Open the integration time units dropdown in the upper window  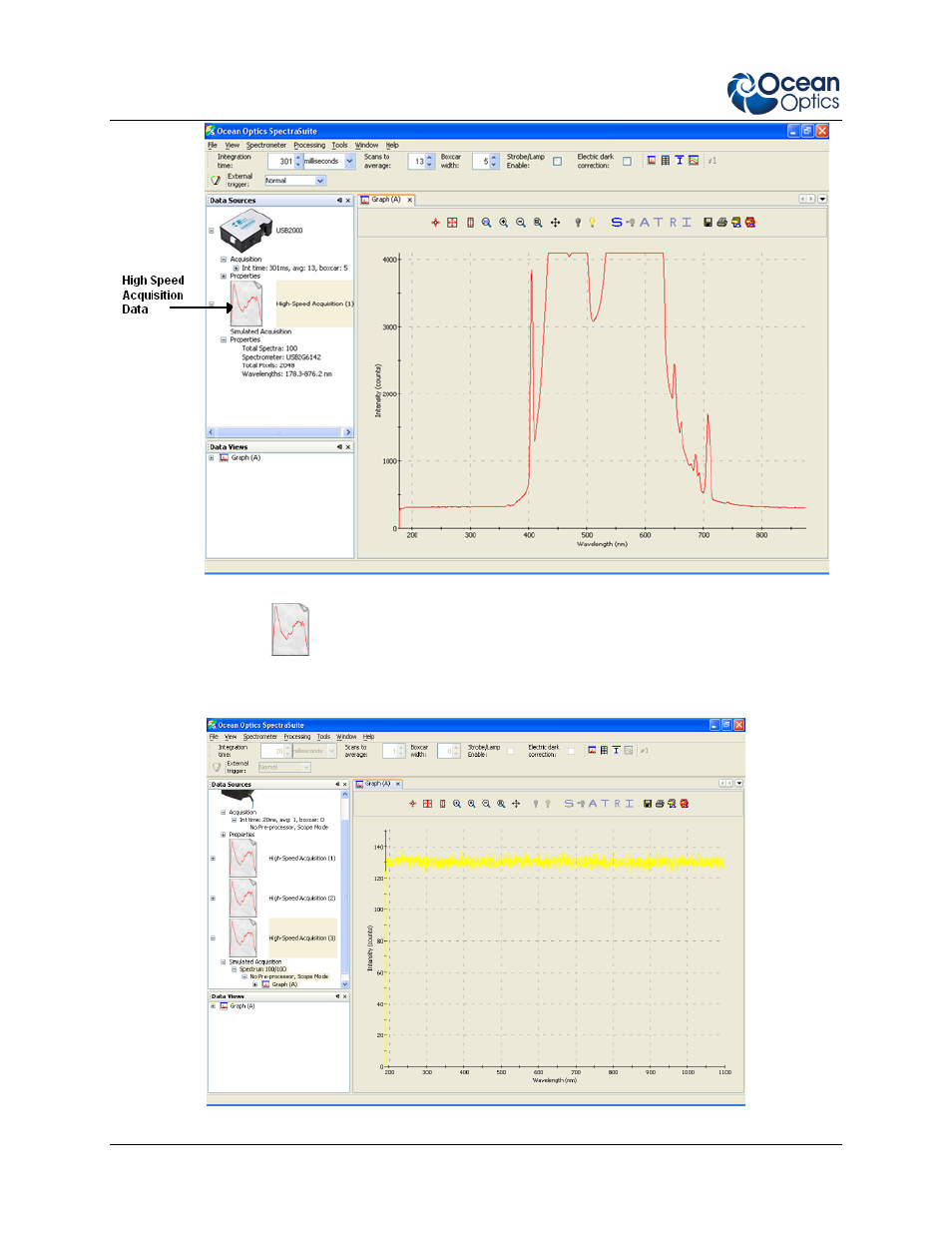349,161
